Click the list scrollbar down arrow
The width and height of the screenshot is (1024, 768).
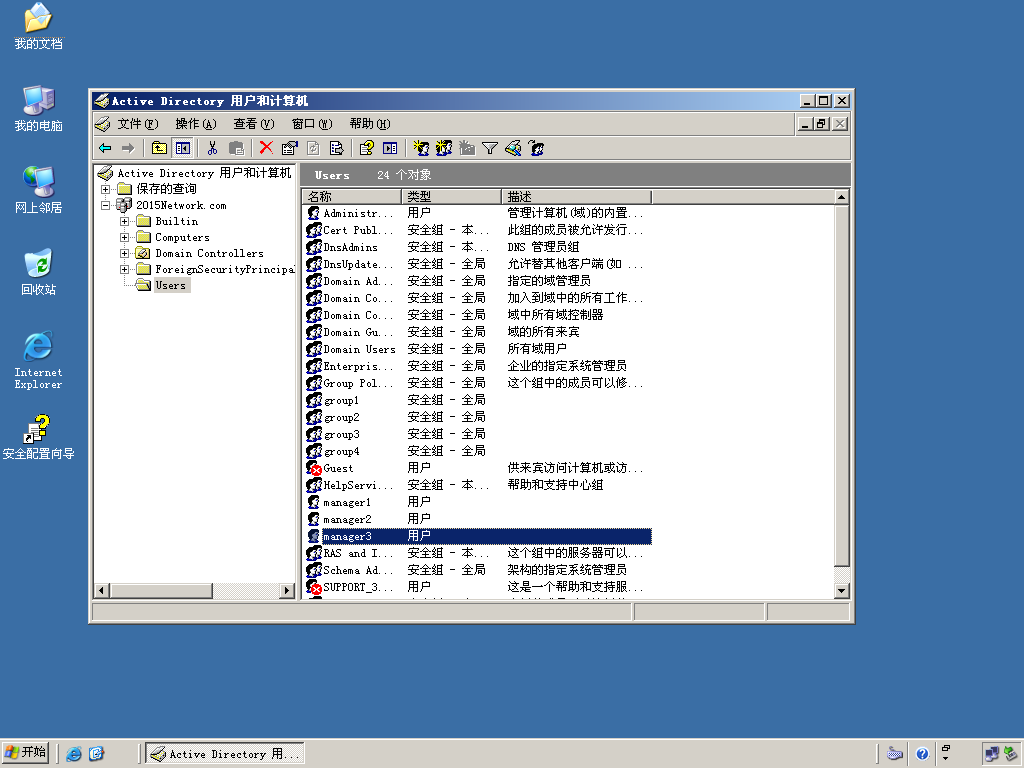coord(841,590)
